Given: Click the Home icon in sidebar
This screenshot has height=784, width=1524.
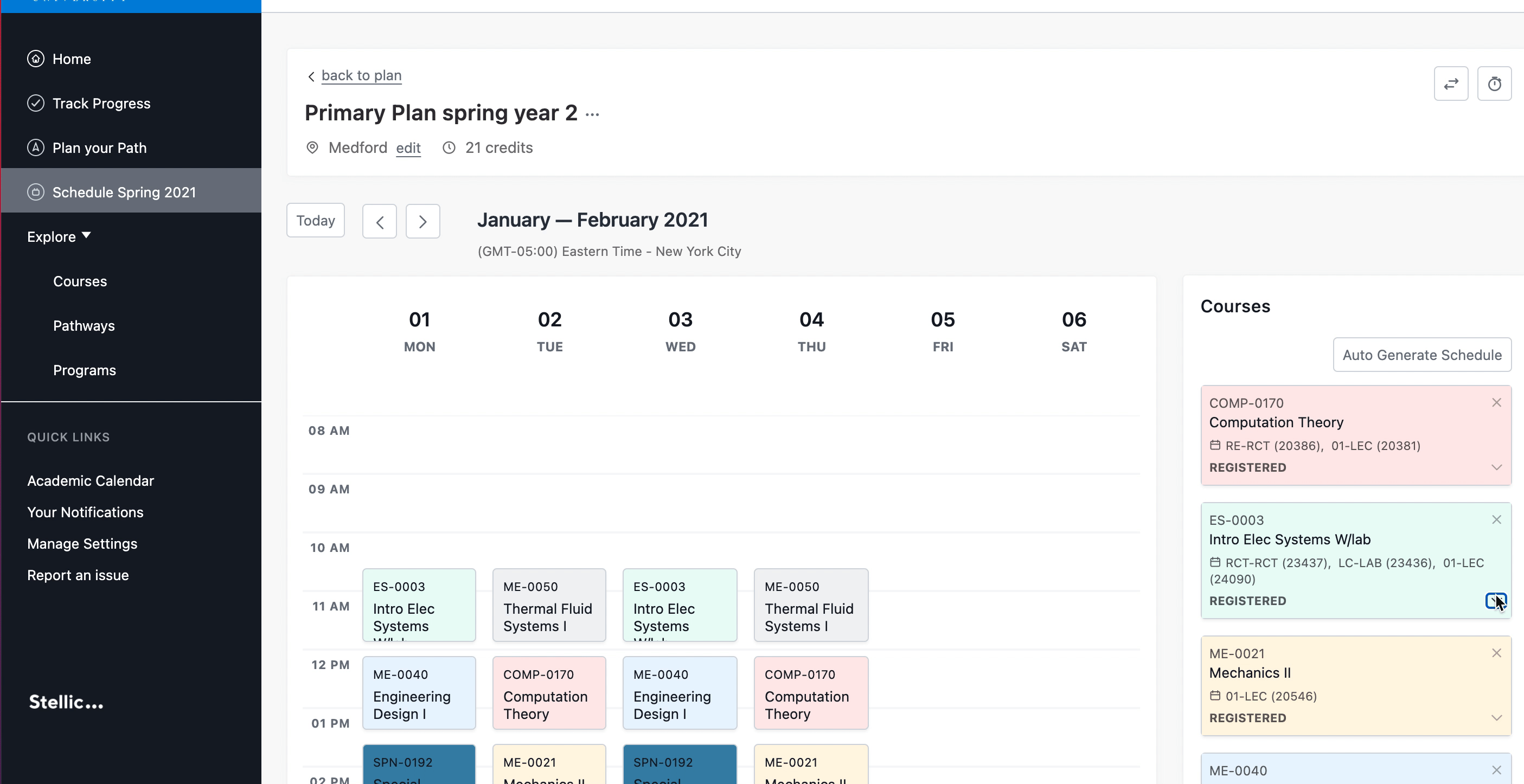Looking at the screenshot, I should coord(35,59).
